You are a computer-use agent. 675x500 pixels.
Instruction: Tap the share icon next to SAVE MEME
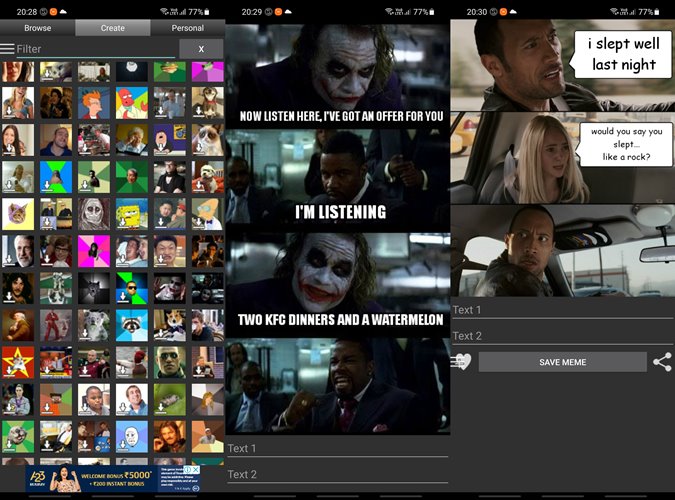coord(662,362)
